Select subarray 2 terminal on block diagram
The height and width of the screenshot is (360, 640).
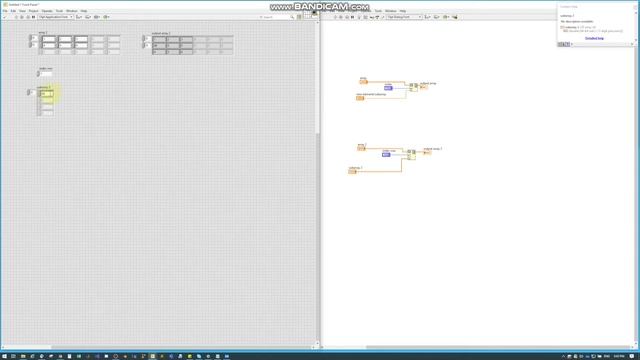[352, 172]
